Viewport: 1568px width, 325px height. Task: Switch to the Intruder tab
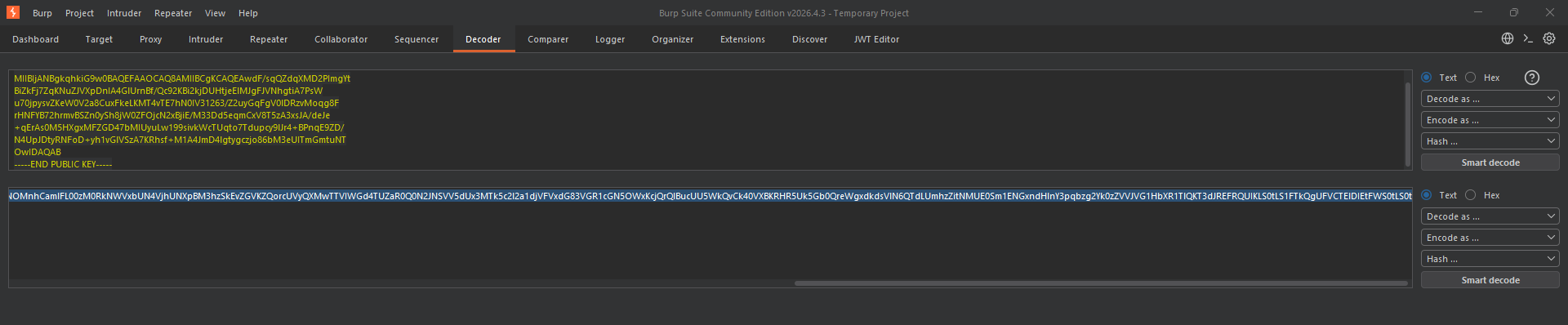(x=206, y=39)
